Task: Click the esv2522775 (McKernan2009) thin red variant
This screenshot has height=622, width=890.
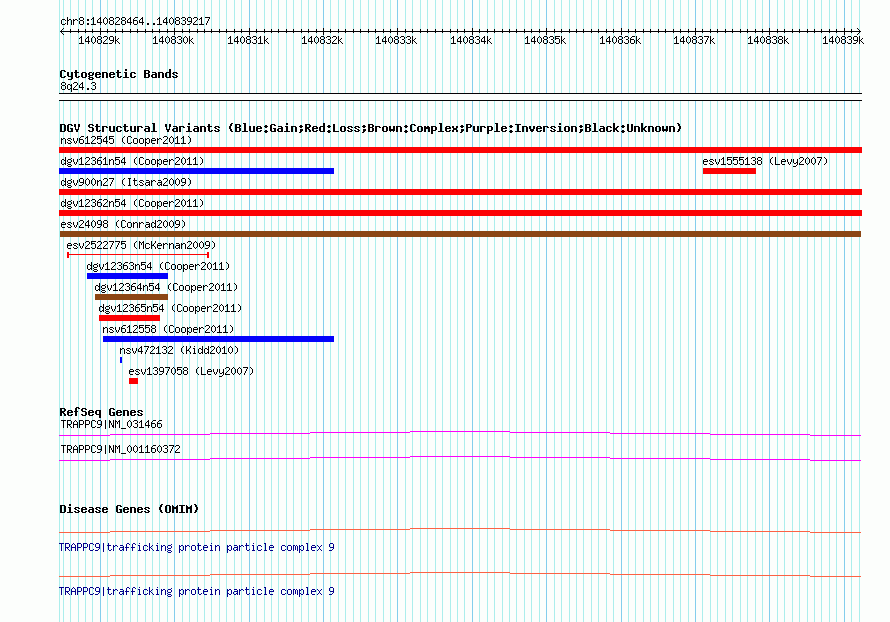Action: 138,255
